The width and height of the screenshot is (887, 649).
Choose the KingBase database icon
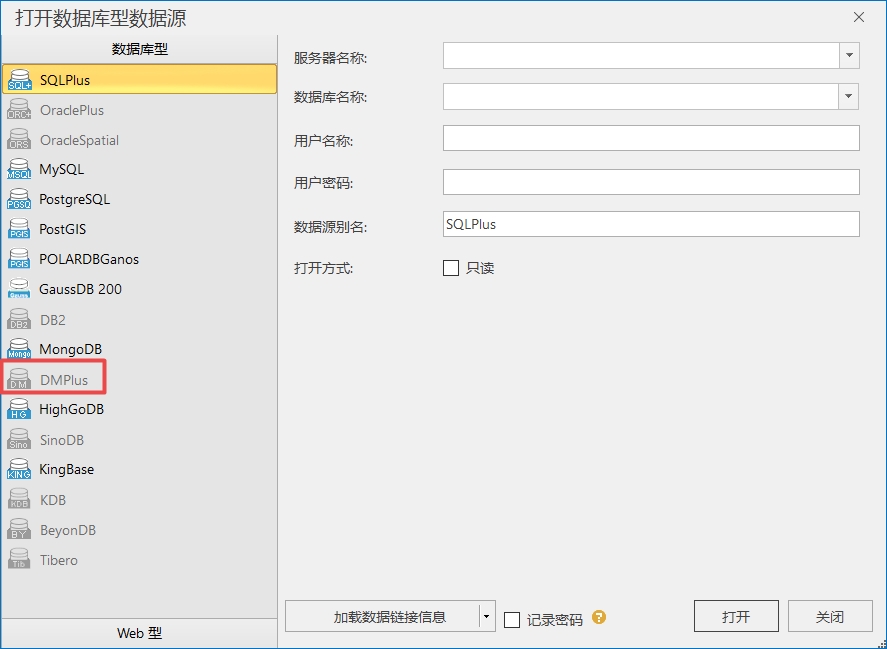(x=19, y=469)
